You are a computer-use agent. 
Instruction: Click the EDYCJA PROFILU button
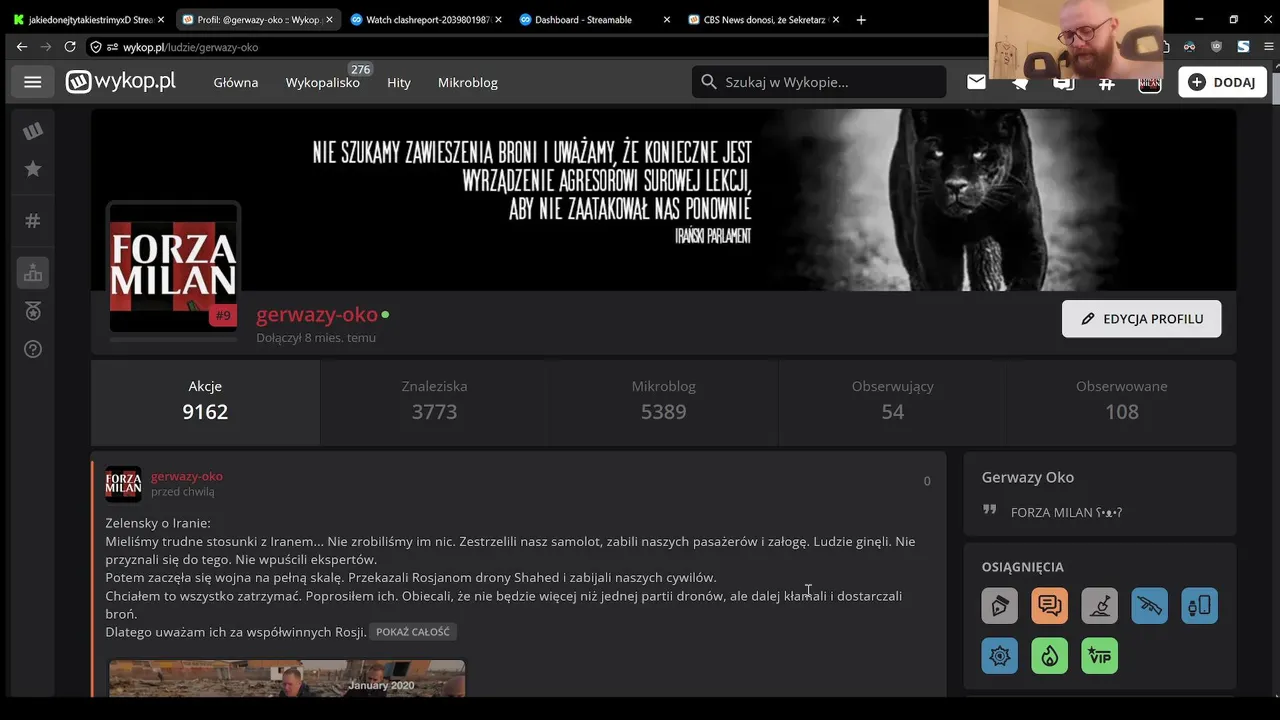point(1141,319)
